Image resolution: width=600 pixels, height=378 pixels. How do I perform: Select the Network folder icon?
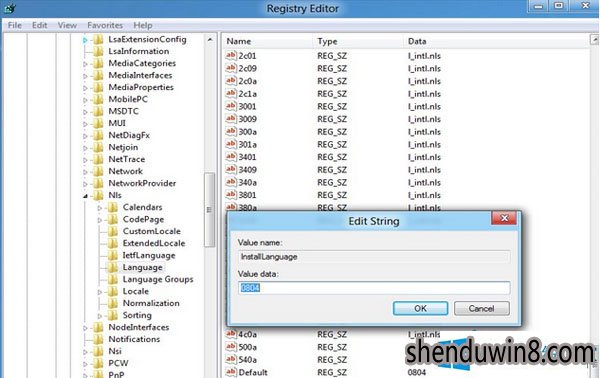click(98, 171)
